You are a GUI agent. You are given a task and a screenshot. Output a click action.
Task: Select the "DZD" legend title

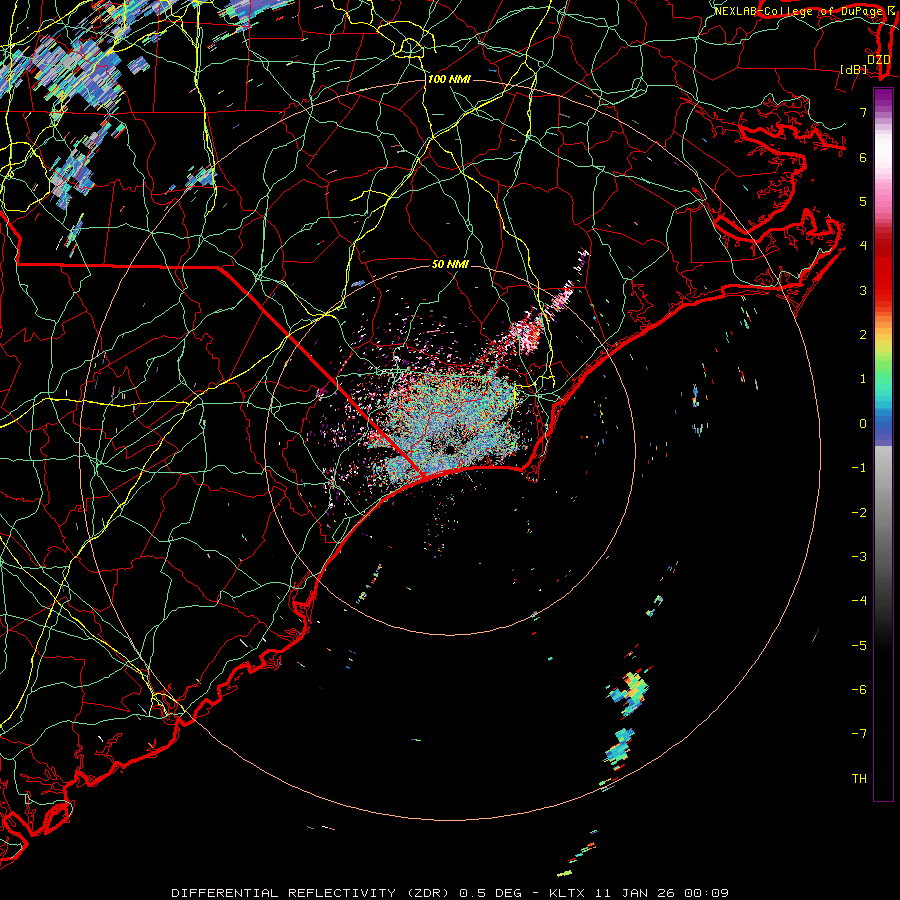tap(879, 60)
